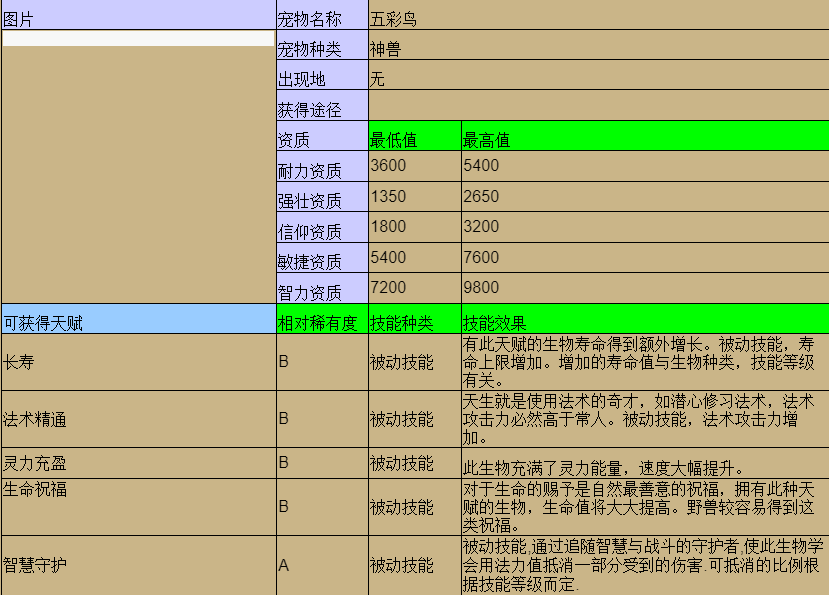Click the 相对稀有度 column header

click(322, 322)
